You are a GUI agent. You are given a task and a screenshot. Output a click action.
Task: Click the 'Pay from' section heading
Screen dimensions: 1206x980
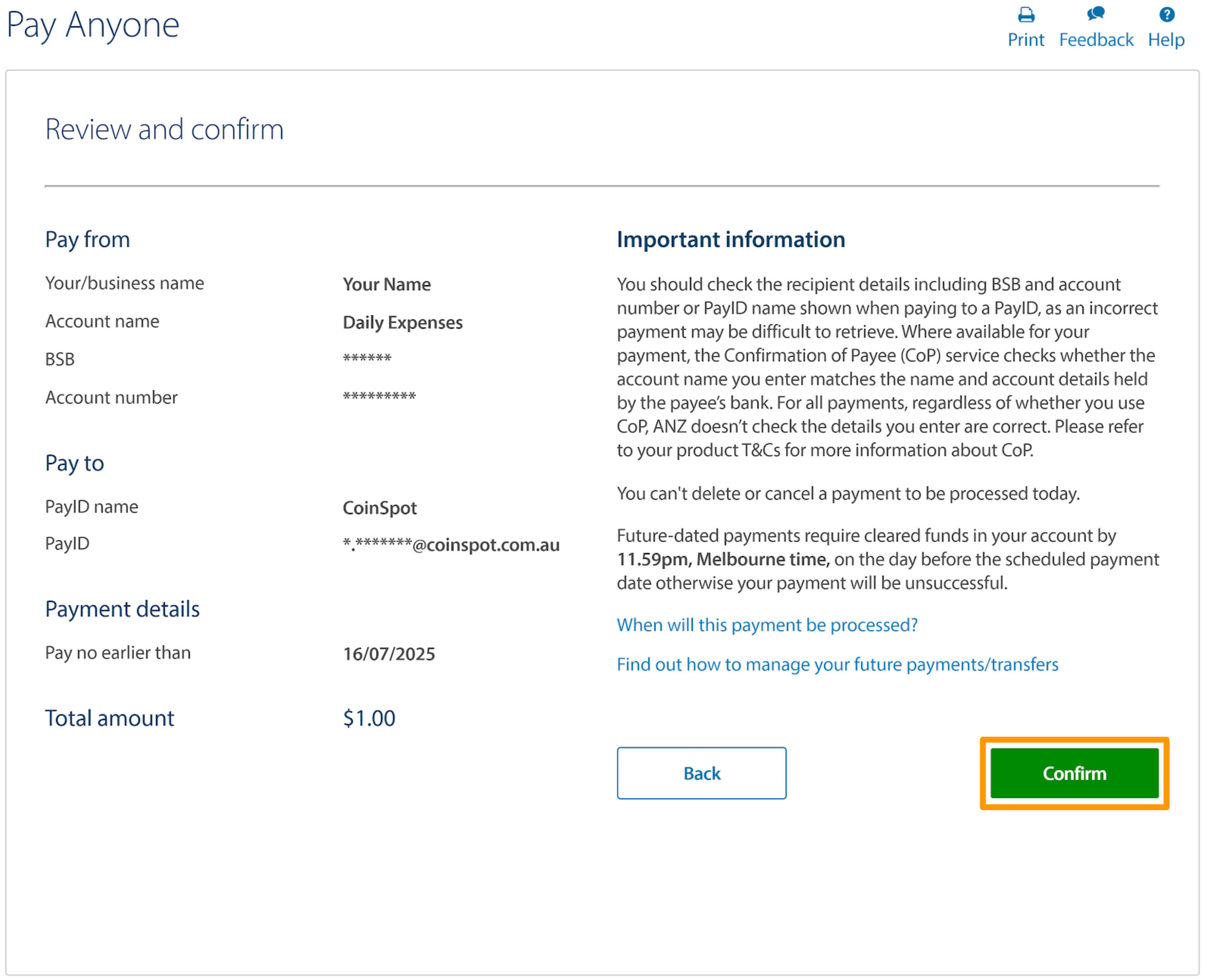[x=87, y=240]
